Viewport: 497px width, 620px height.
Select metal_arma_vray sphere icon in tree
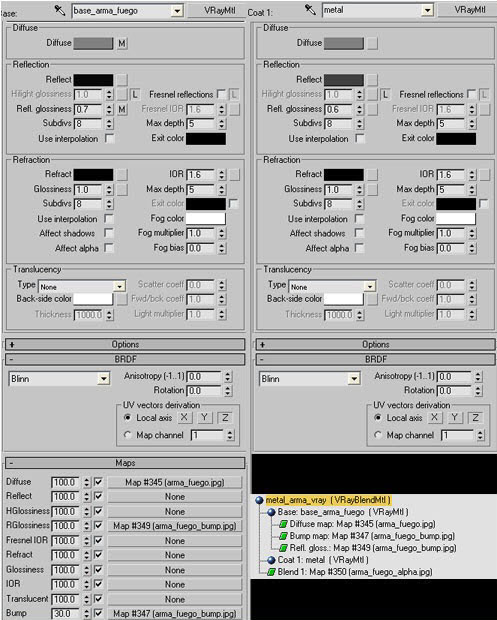(259, 501)
